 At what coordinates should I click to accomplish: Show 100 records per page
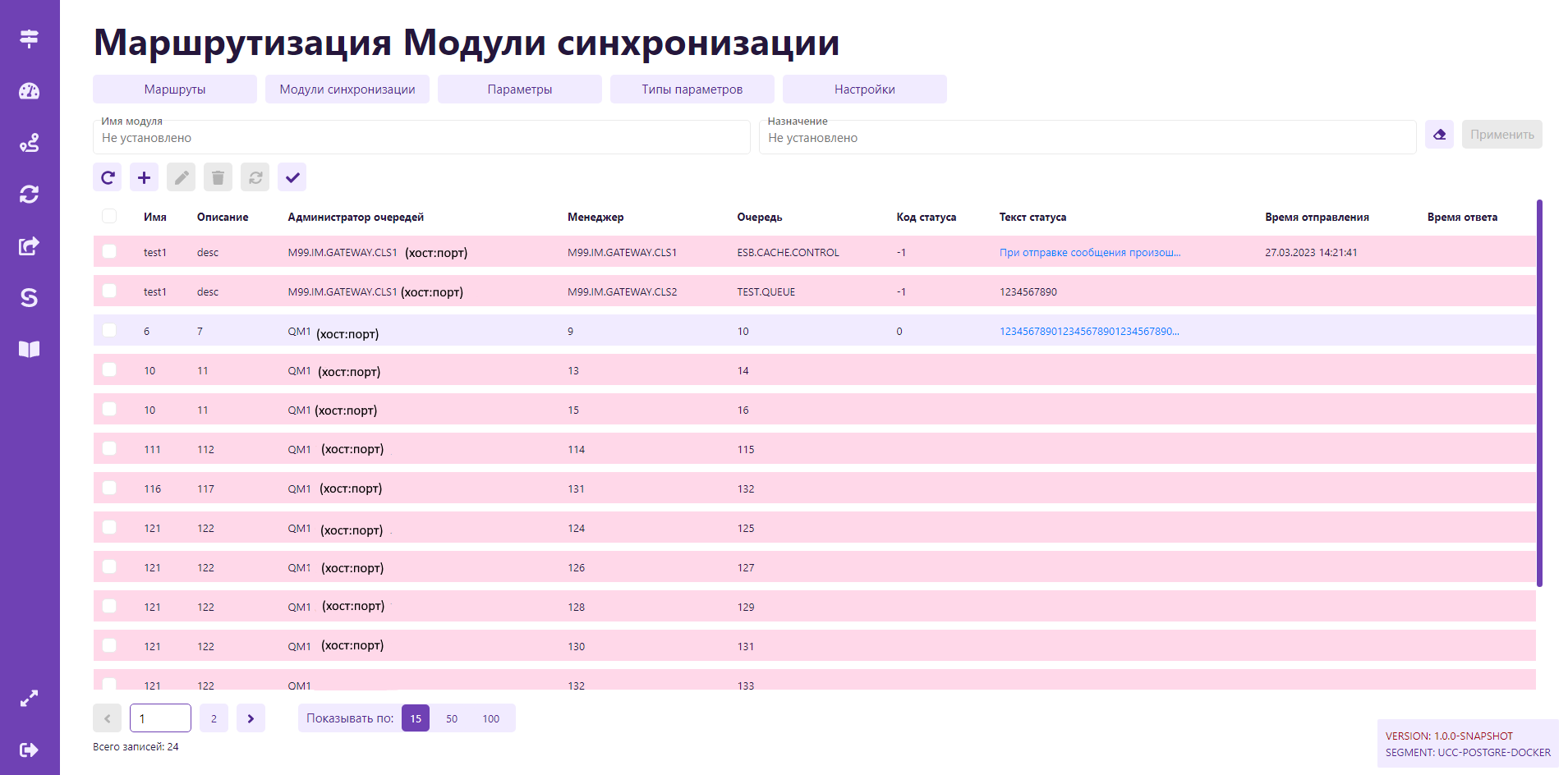(x=490, y=718)
